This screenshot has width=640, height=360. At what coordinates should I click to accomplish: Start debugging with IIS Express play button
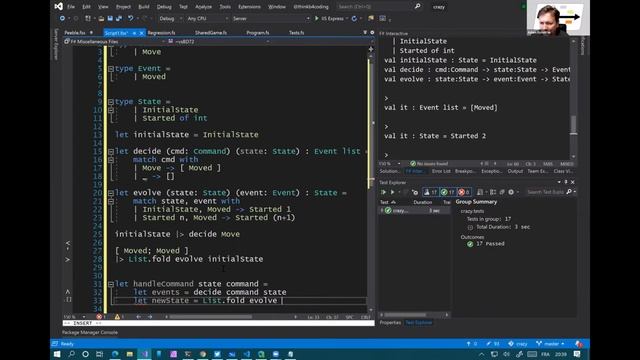[x=317, y=18]
